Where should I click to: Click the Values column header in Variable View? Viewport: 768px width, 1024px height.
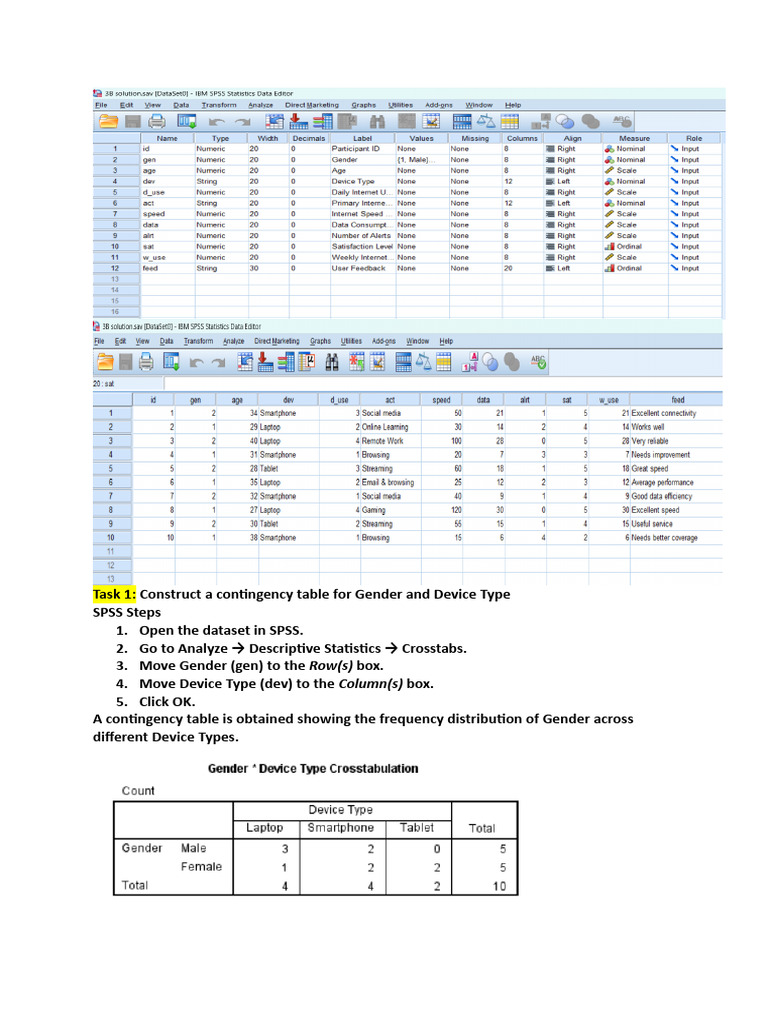point(421,138)
